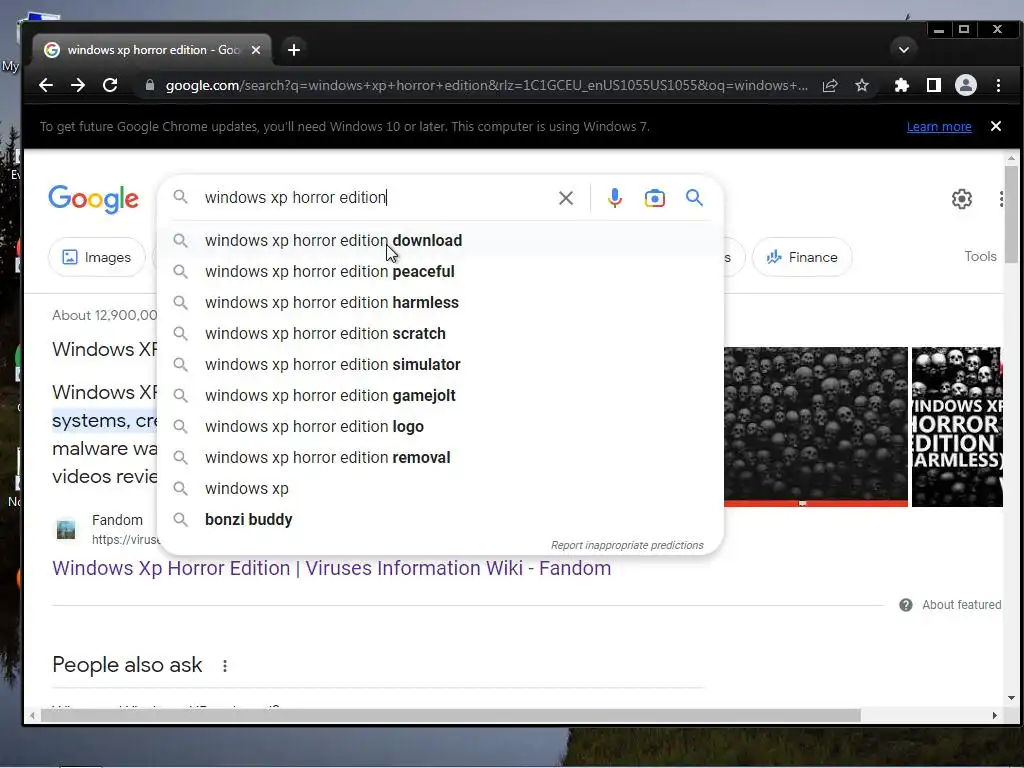The width and height of the screenshot is (1024, 768).
Task: Open 'Windows Xp Horror Edition | Viruses Information Wiki' link
Action: (x=332, y=568)
